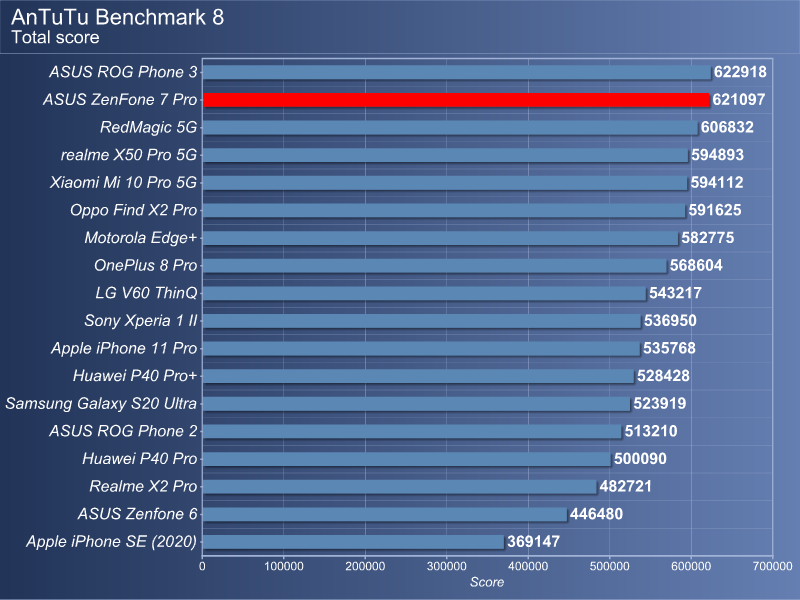Image resolution: width=800 pixels, height=600 pixels.
Task: Click the "Huawei P40 Pro" device label
Action: [x=140, y=459]
